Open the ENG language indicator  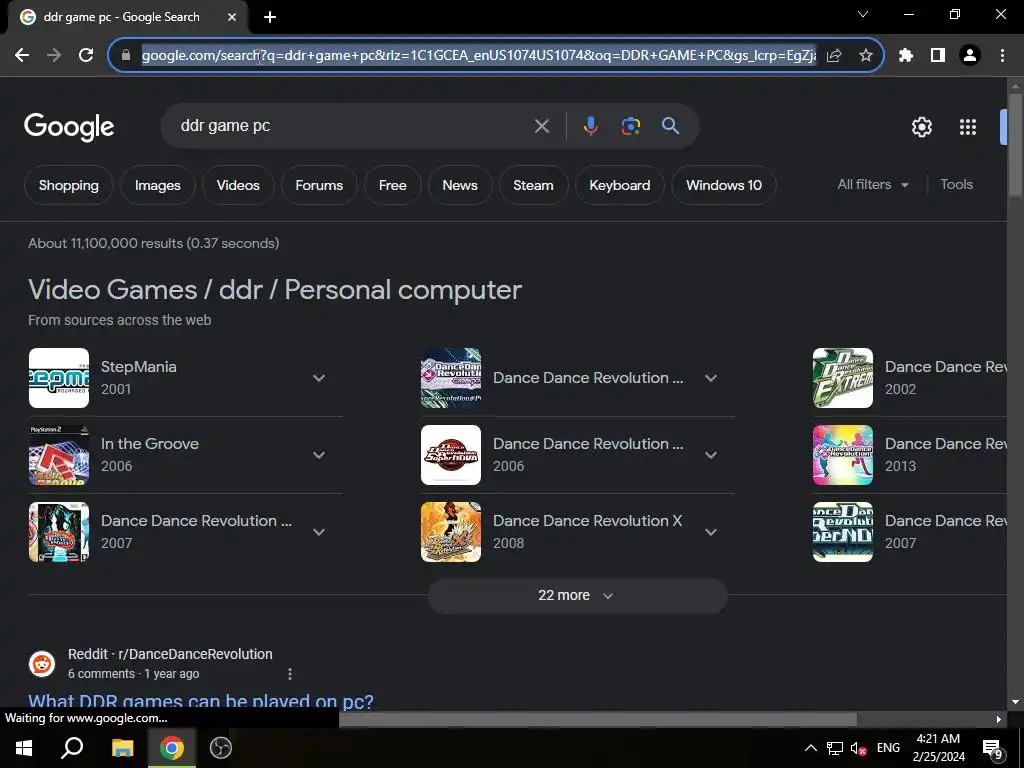[x=888, y=748]
